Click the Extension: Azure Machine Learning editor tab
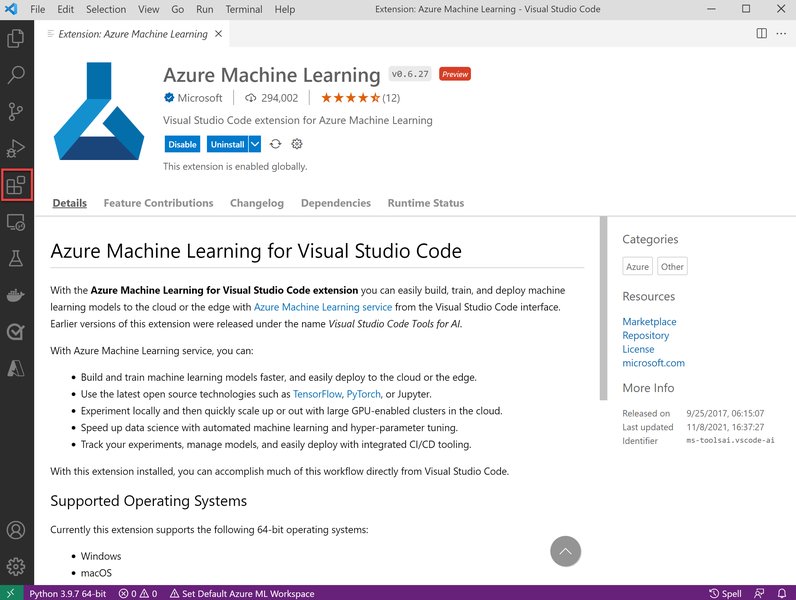 pos(133,34)
